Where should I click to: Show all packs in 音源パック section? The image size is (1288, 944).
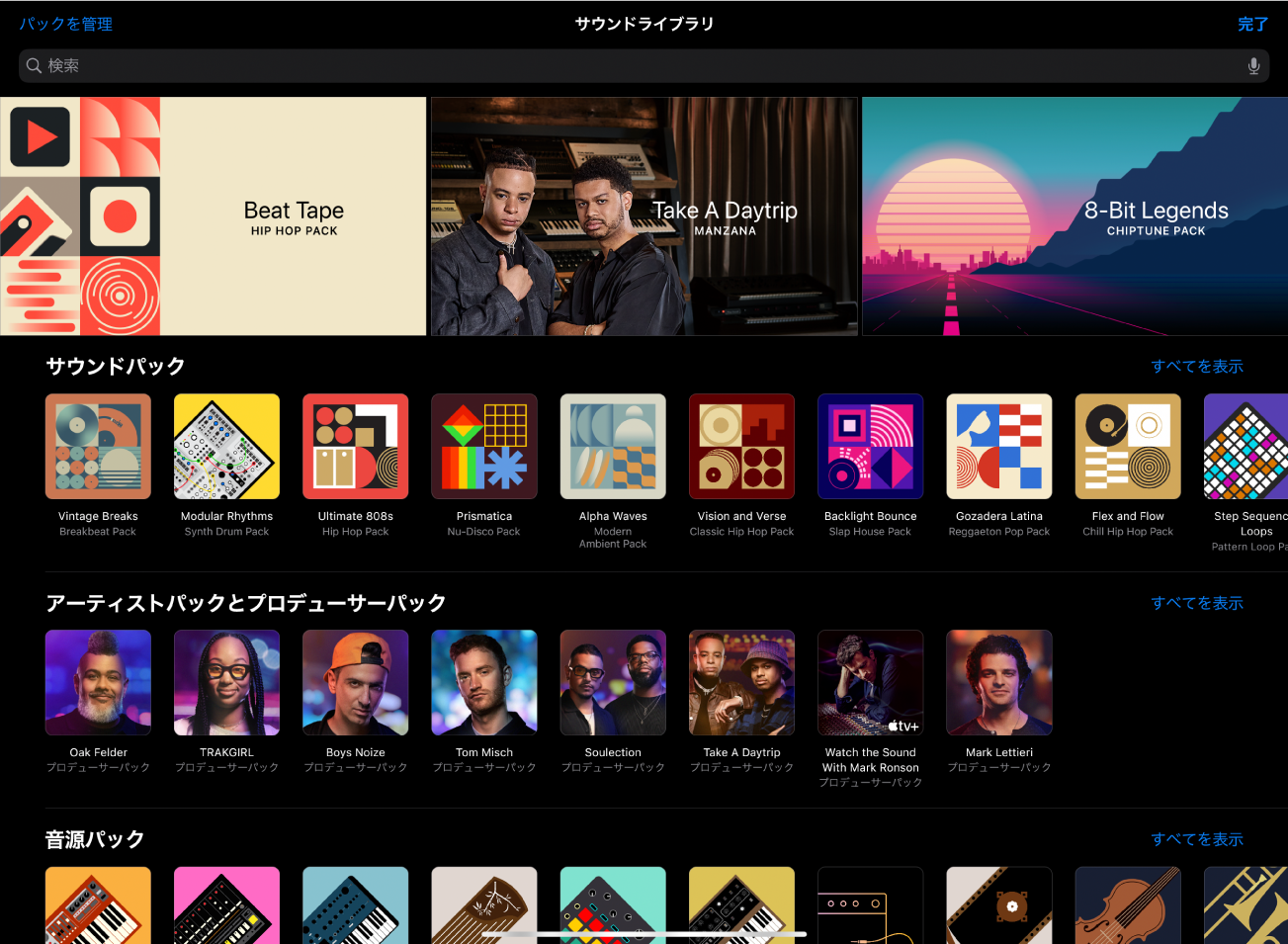coord(1197,839)
